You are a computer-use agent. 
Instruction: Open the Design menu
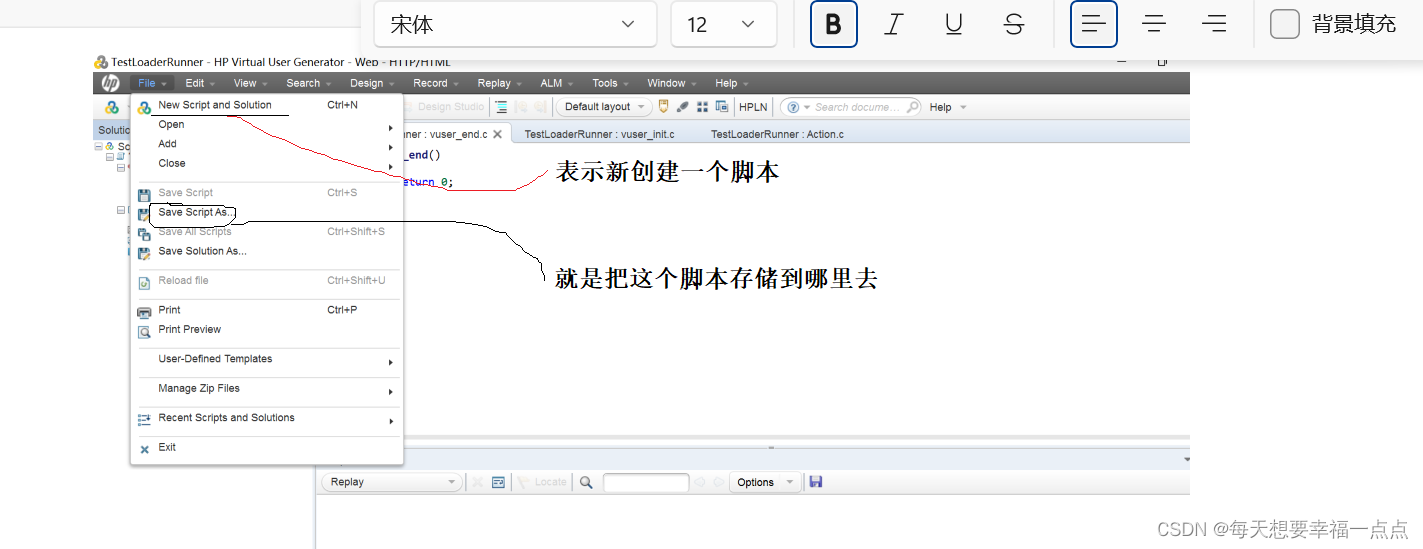click(x=372, y=84)
